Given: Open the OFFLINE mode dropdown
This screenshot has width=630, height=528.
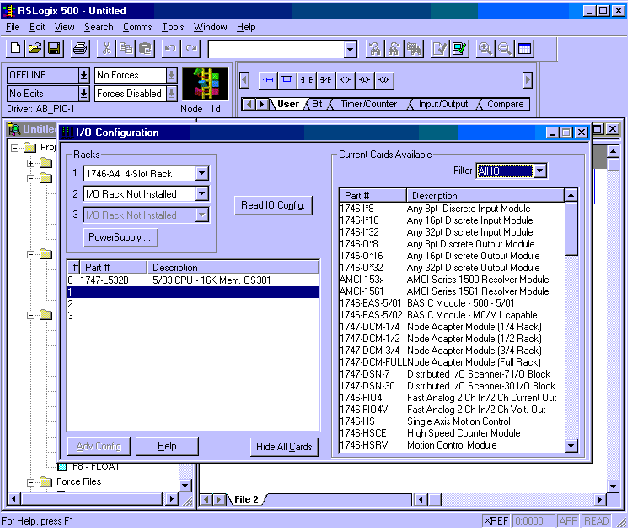Looking at the screenshot, I should point(84,75).
